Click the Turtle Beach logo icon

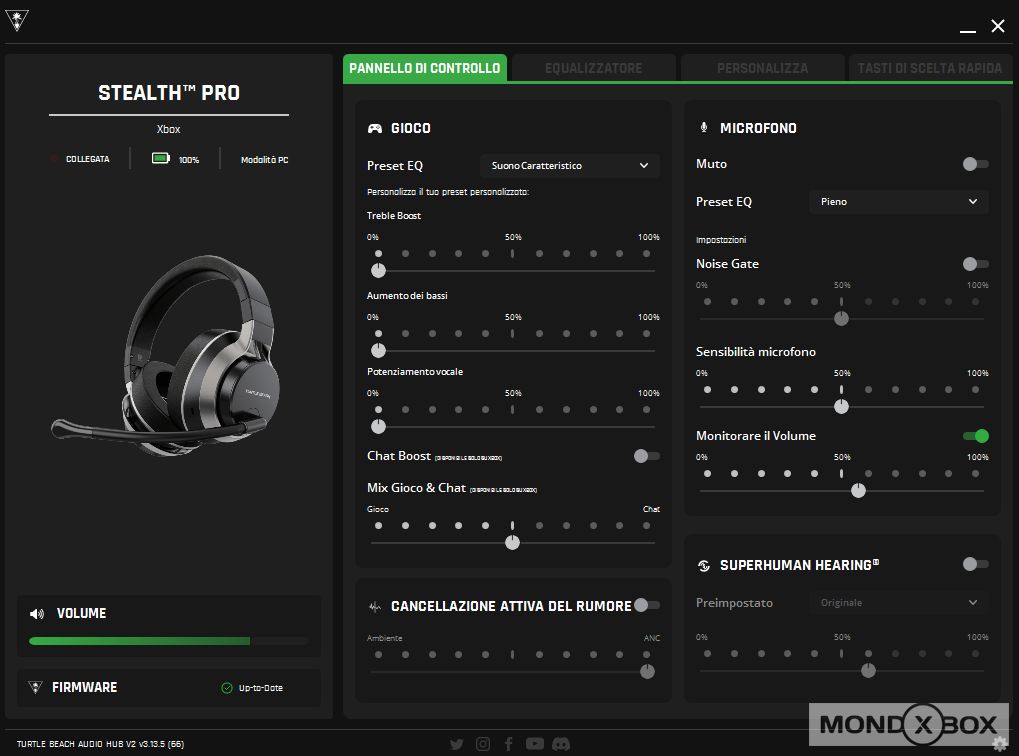point(17,23)
